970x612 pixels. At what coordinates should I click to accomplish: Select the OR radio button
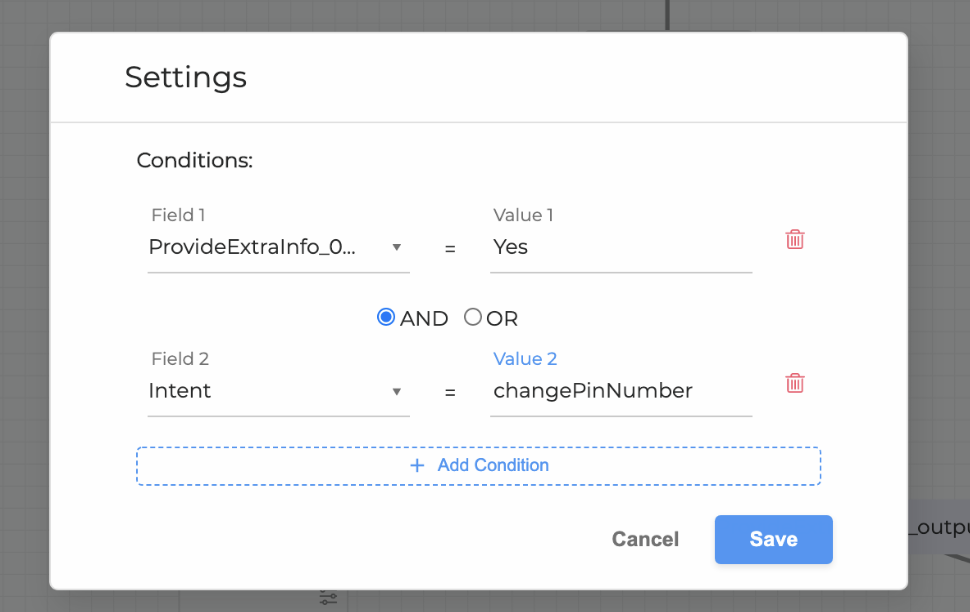[x=473, y=317]
